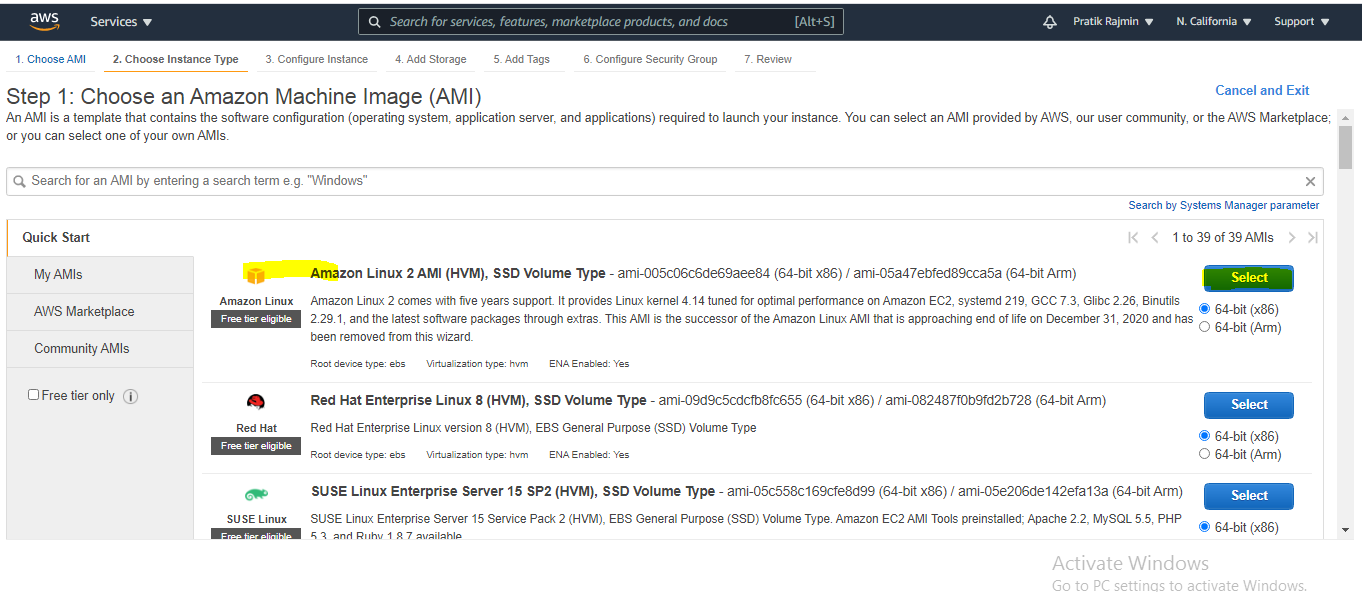1362x592 pixels.
Task: Choose 64-bit (Arm) for Red Hat Enterprise Linux
Action: click(x=1204, y=454)
